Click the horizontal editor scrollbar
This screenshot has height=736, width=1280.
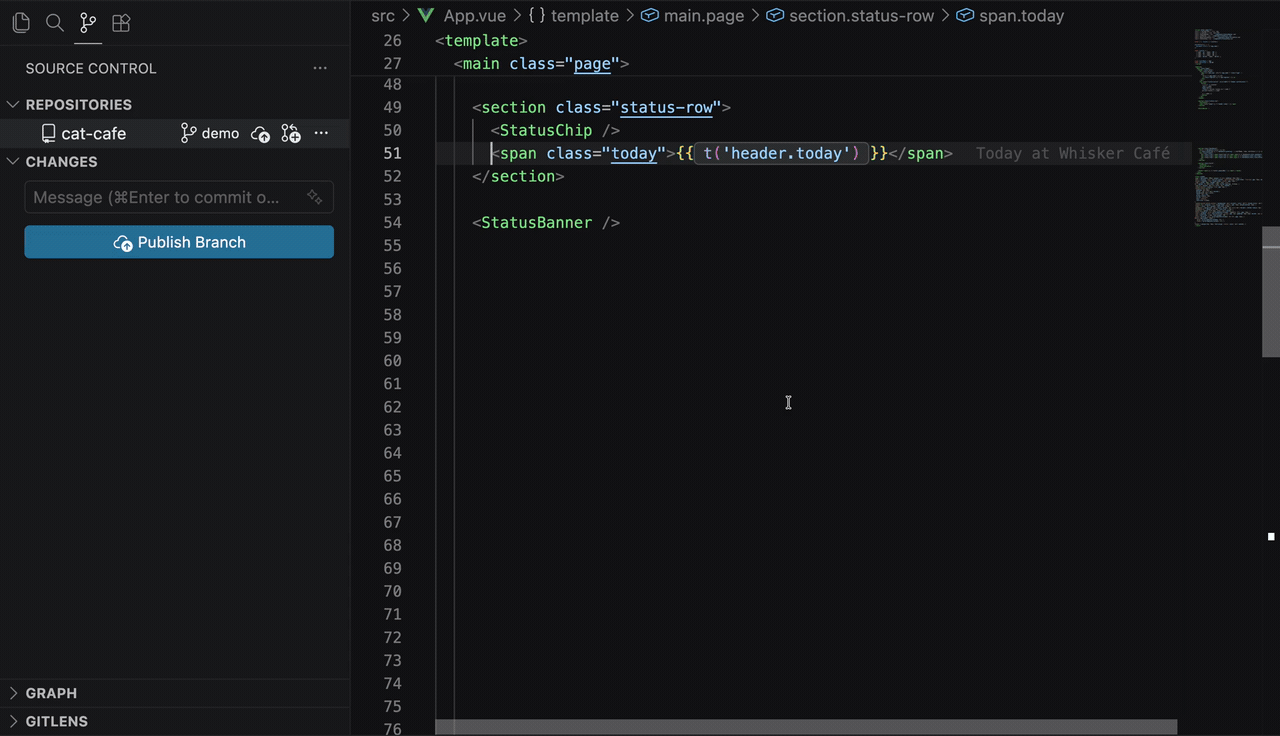point(806,727)
